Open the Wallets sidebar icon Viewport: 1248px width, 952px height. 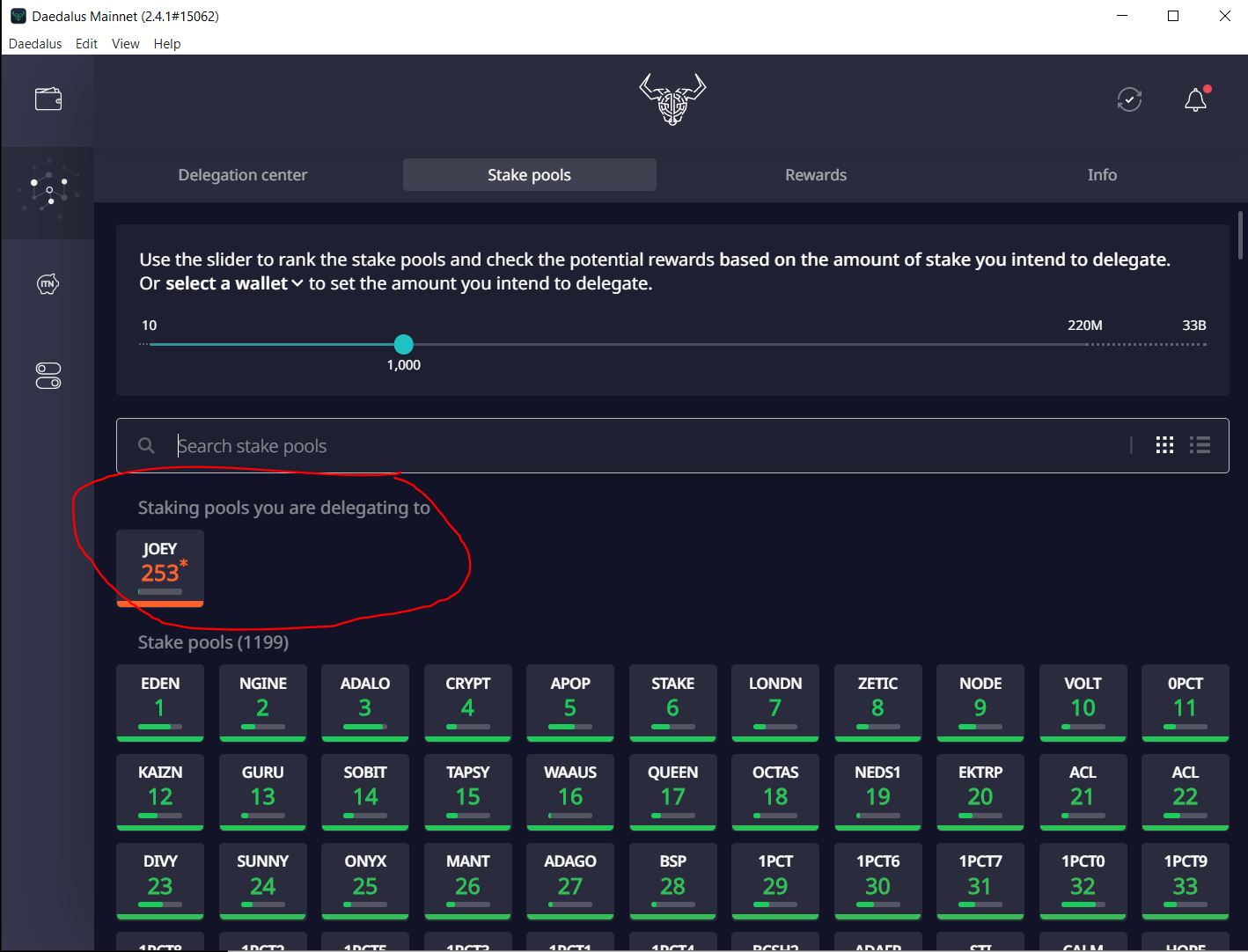[48, 99]
